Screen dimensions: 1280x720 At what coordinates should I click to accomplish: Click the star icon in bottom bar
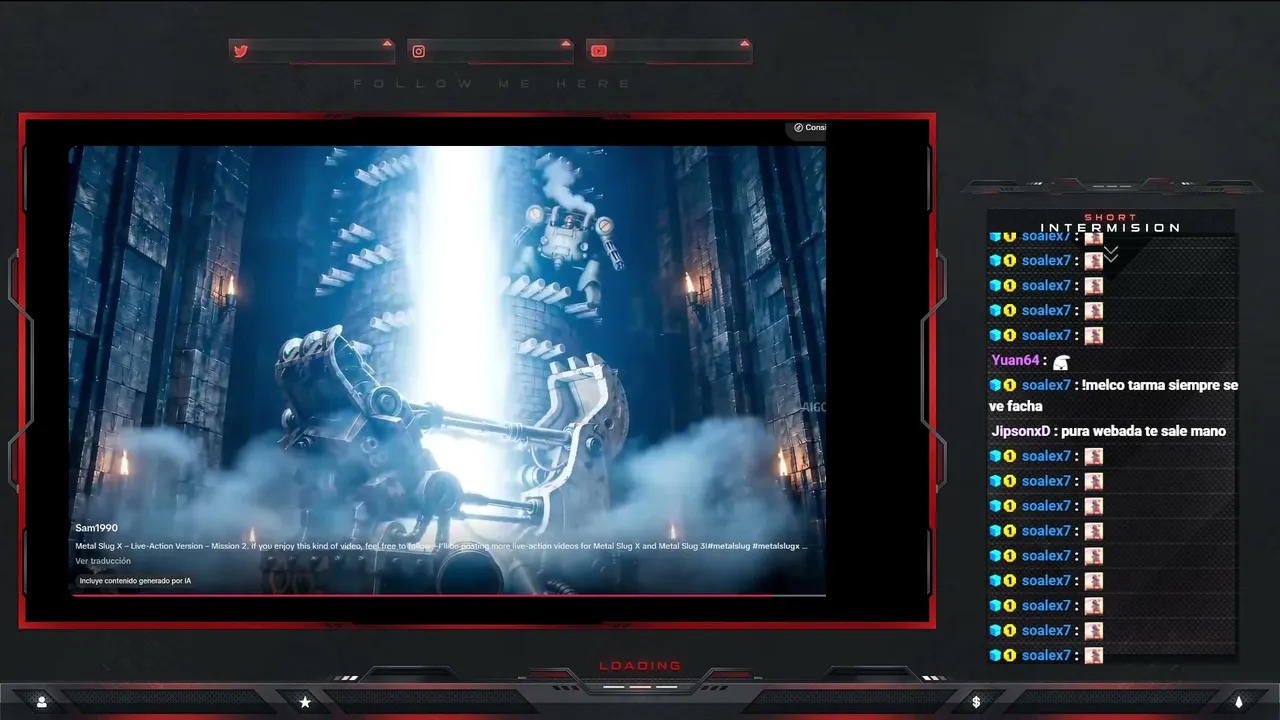305,702
